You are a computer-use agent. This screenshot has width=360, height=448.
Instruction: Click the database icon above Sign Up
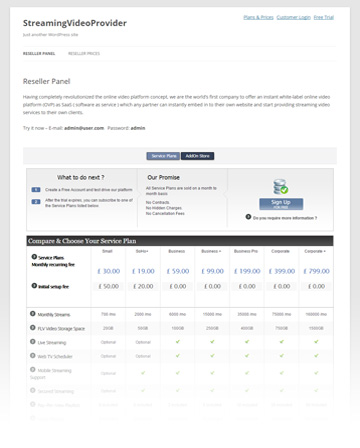[x=281, y=187]
